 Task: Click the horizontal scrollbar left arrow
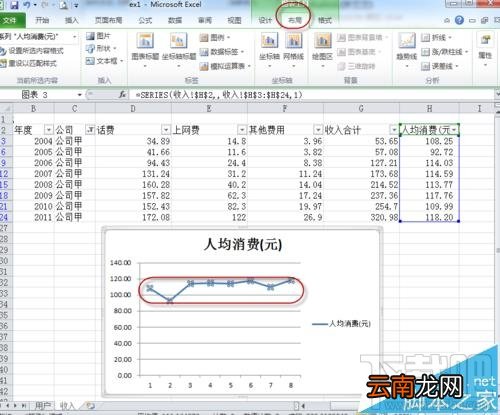pyautogui.click(x=303, y=406)
